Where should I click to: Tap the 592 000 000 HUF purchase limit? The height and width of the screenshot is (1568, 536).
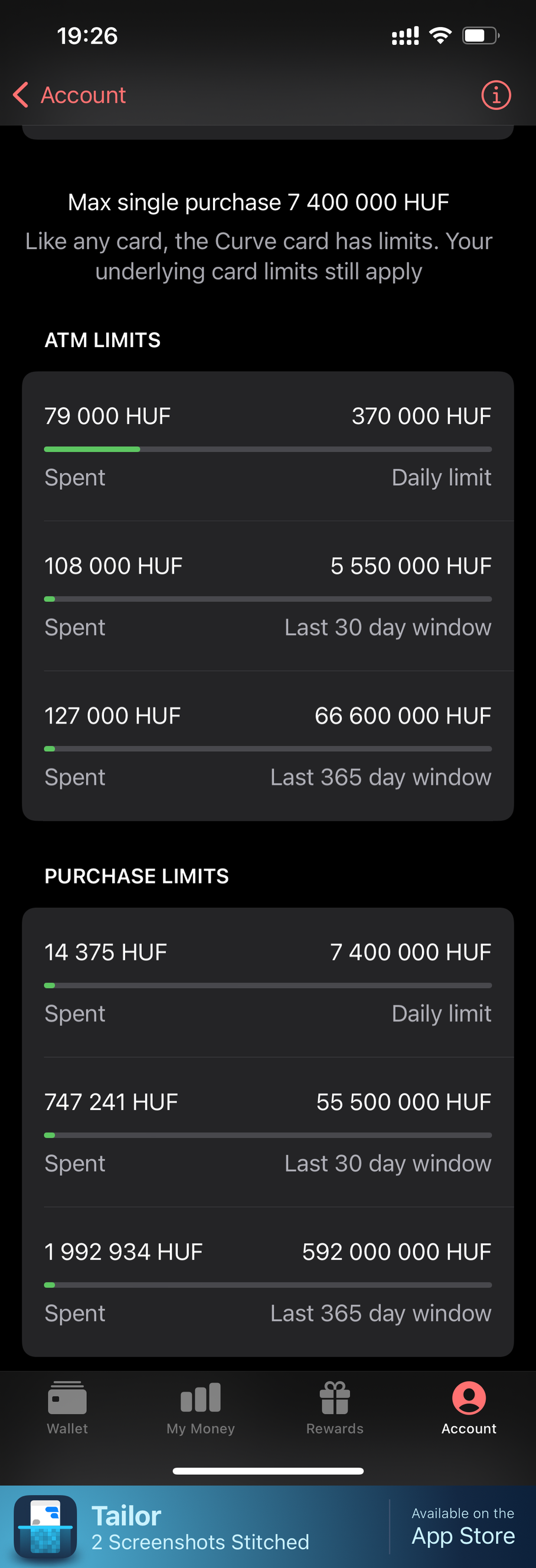click(397, 1252)
